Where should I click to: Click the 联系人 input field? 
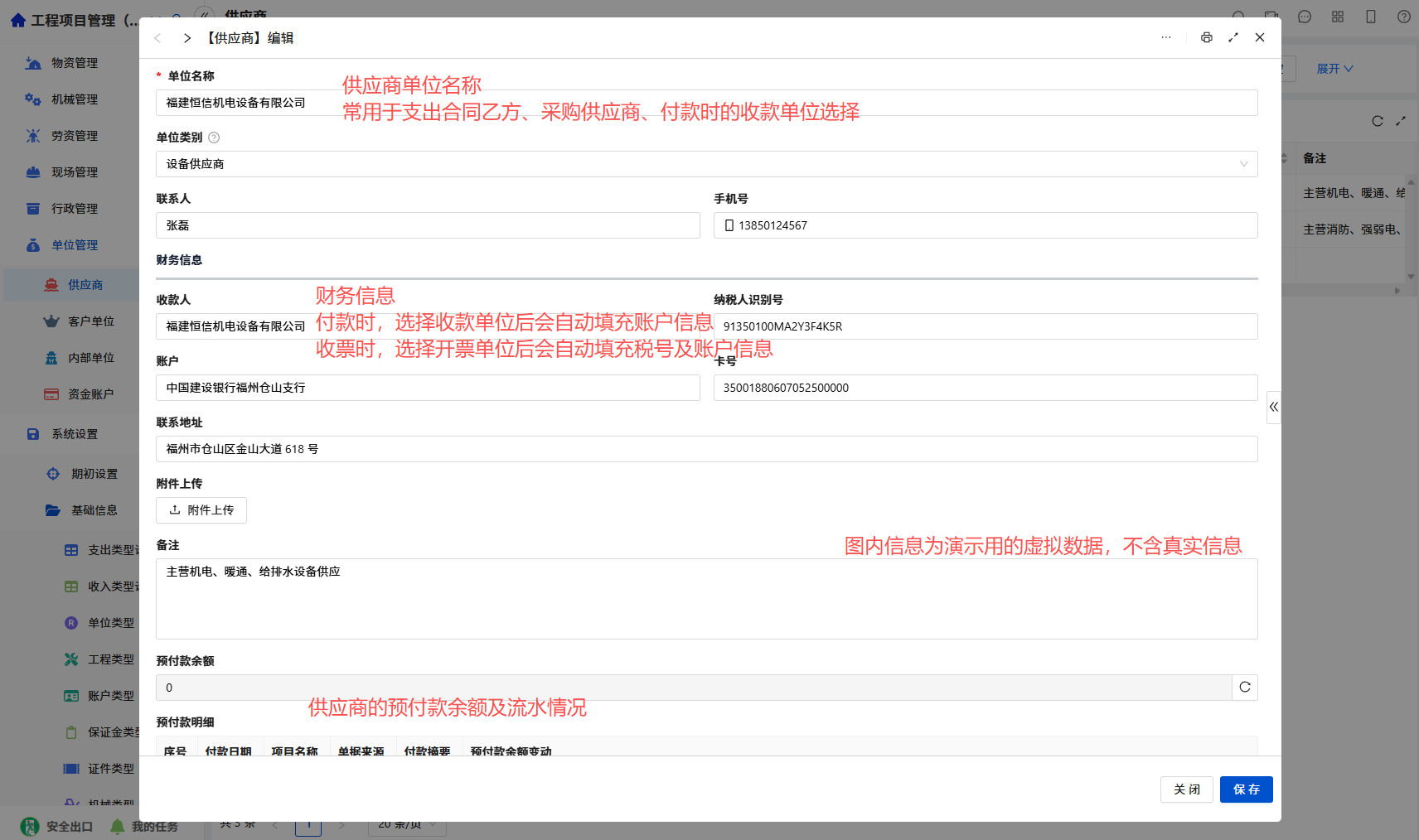[x=428, y=225]
